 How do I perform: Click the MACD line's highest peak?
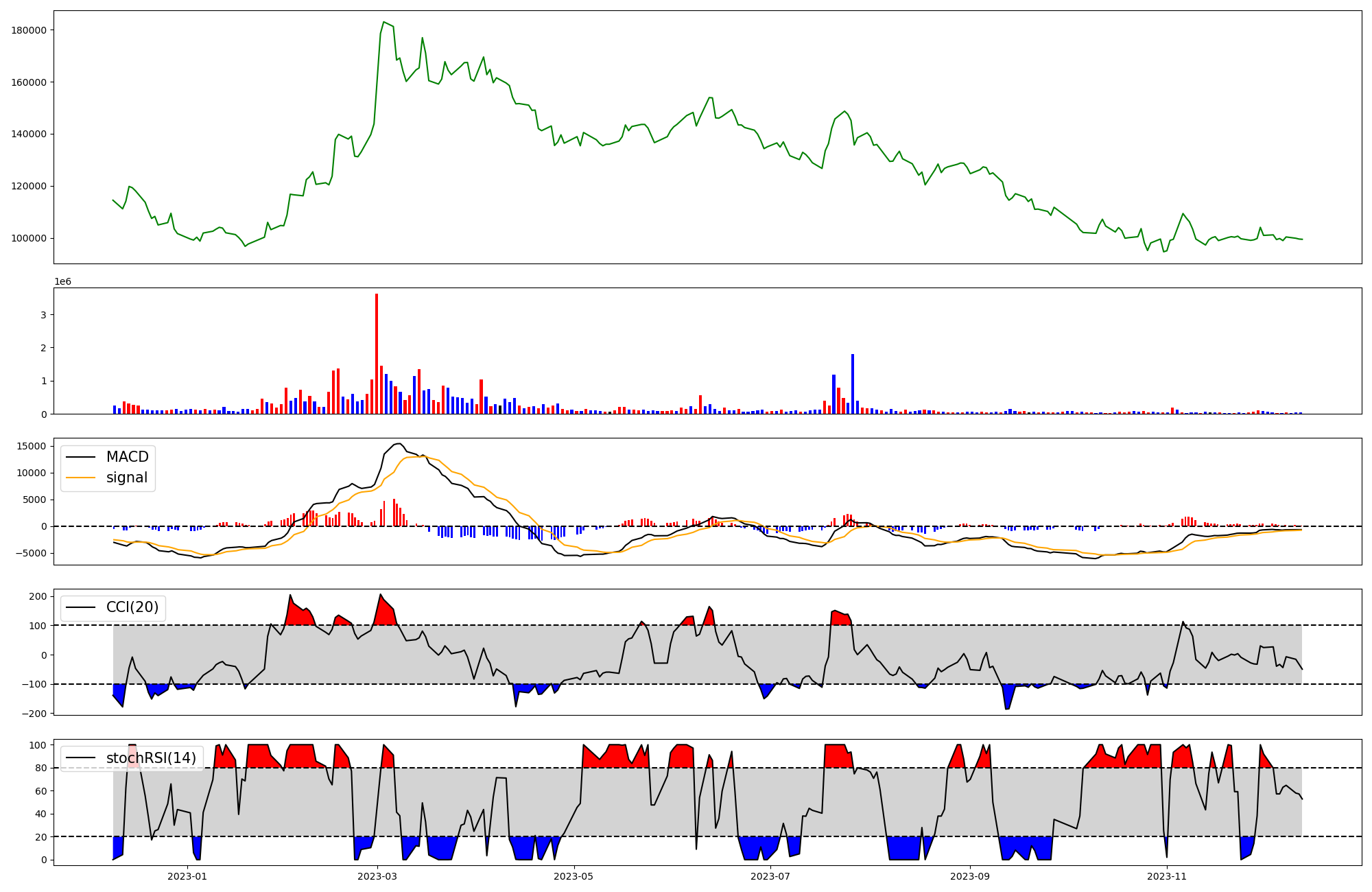(x=399, y=443)
